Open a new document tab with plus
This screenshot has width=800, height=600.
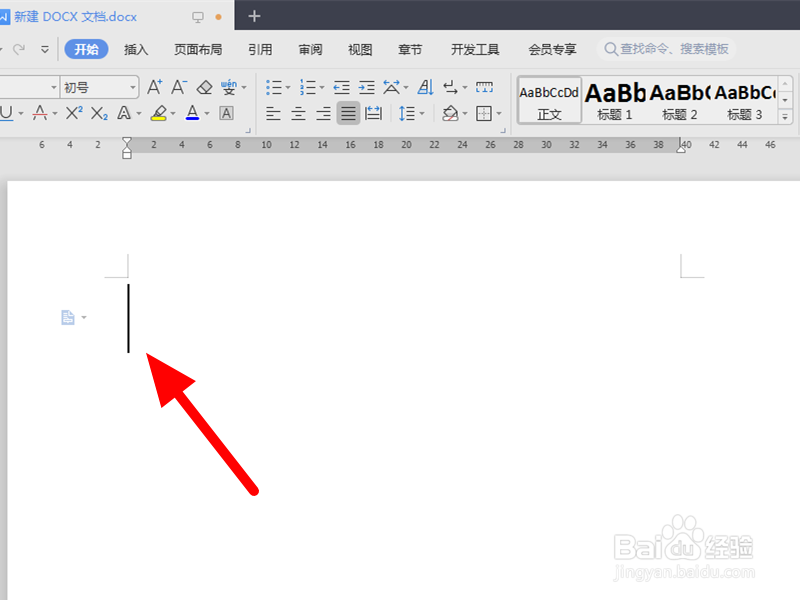pyautogui.click(x=254, y=16)
